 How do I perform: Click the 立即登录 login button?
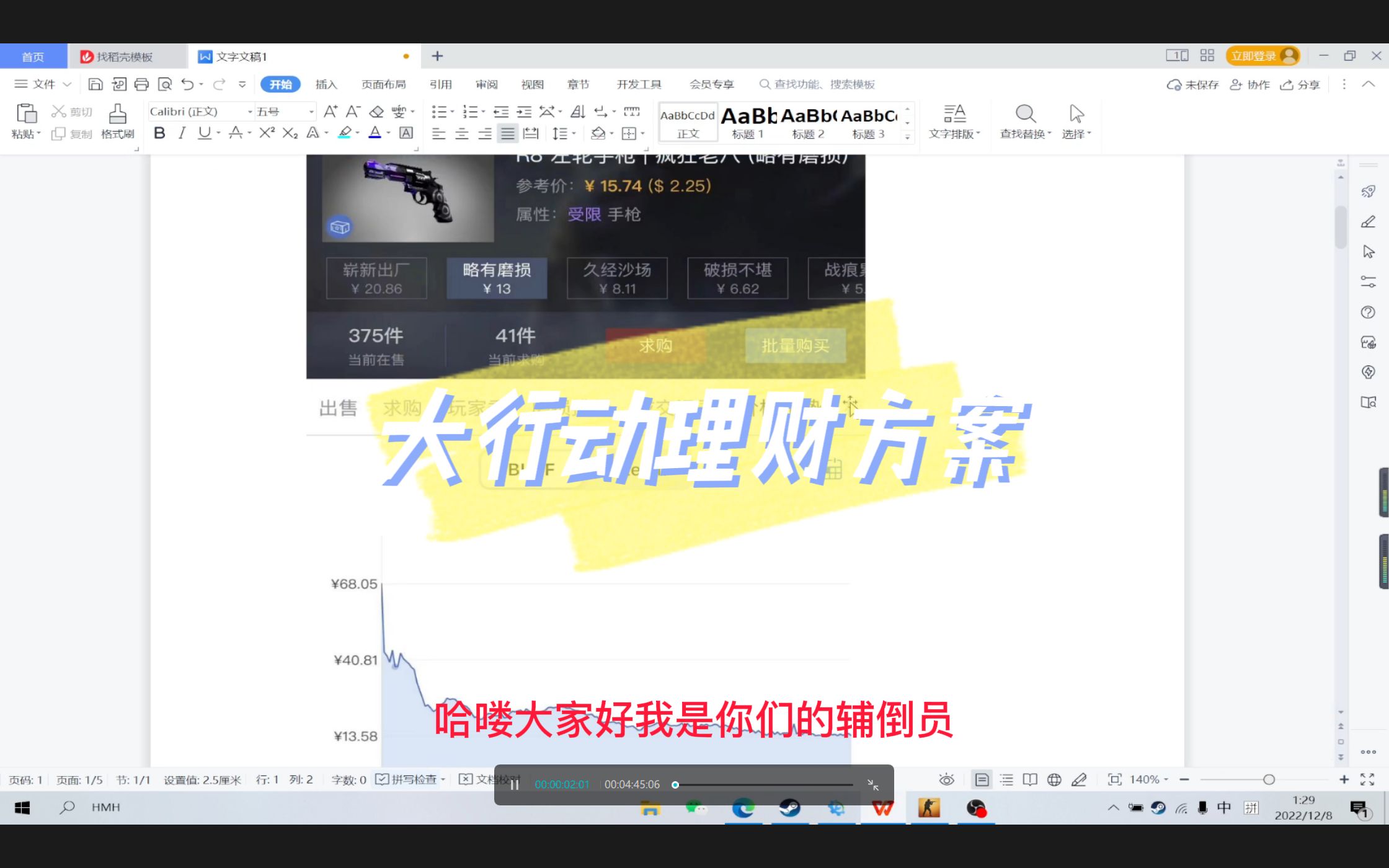coord(1262,56)
